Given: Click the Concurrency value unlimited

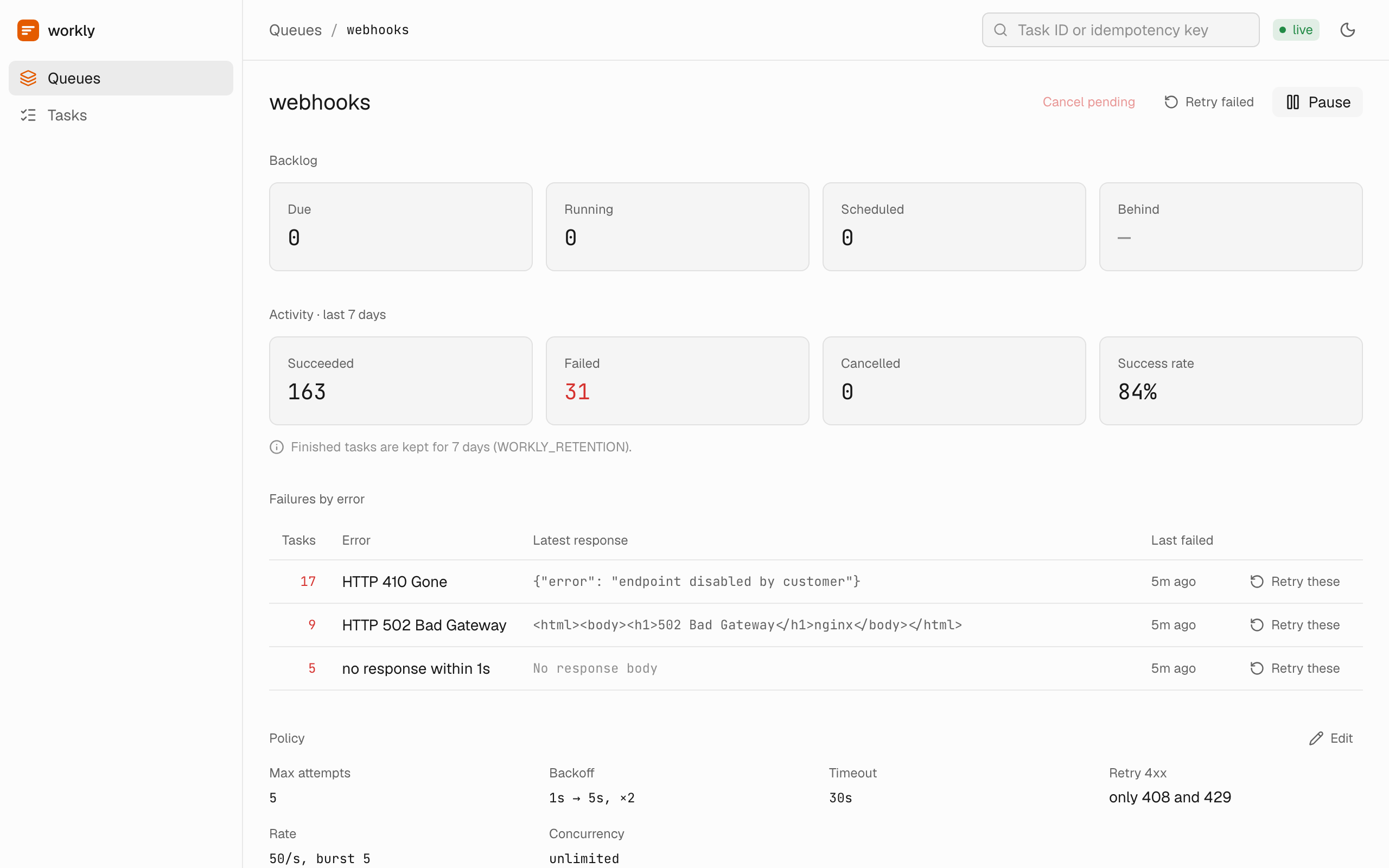Looking at the screenshot, I should 584,859.
